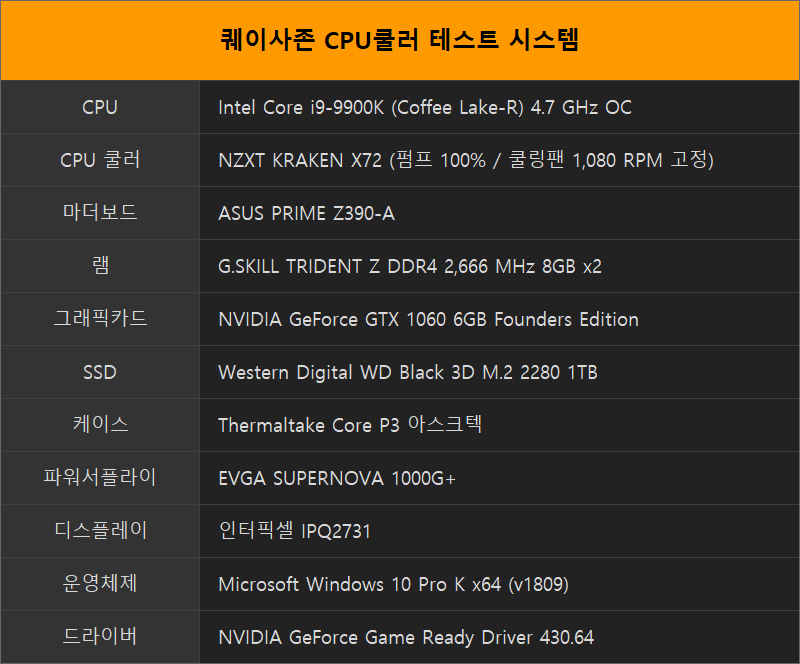This screenshot has width=800, height=664.
Task: Select the 'CPU 쿨러' row label
Action: click(100, 160)
